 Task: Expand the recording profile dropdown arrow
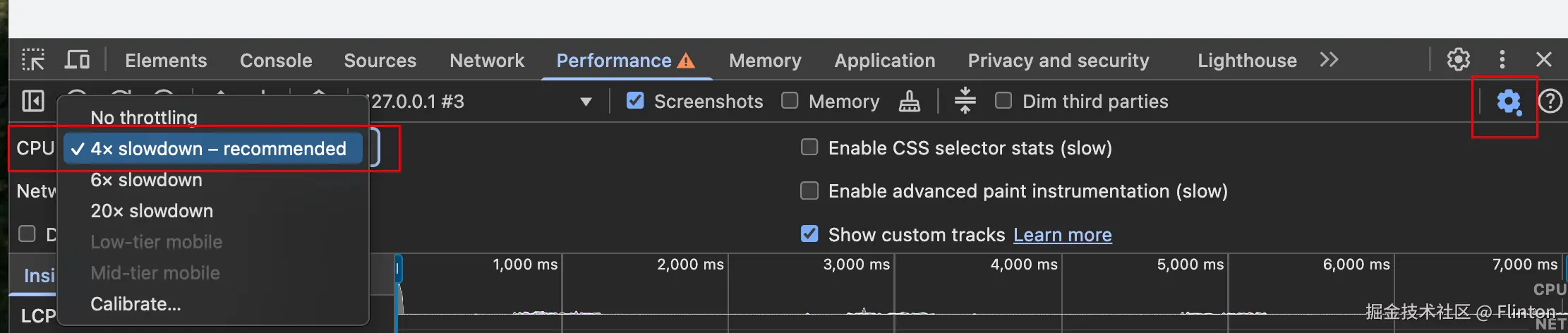point(585,102)
